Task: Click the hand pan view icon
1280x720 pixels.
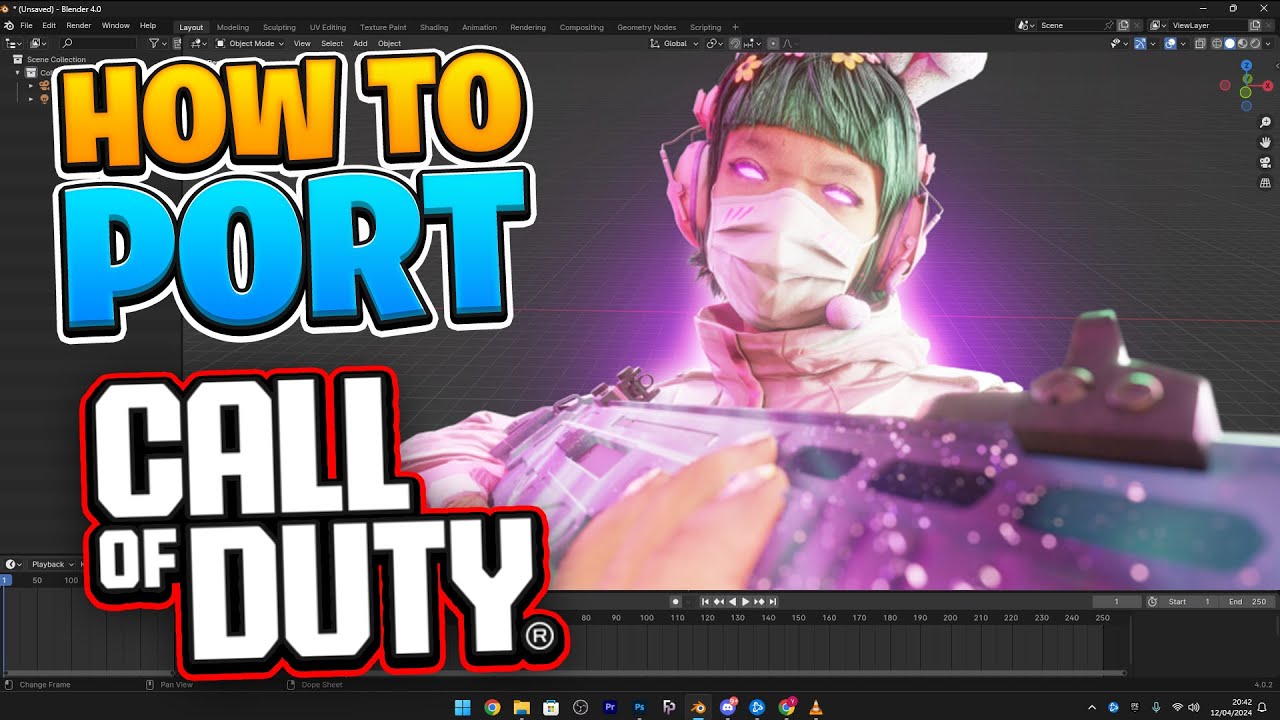Action: (x=1265, y=143)
